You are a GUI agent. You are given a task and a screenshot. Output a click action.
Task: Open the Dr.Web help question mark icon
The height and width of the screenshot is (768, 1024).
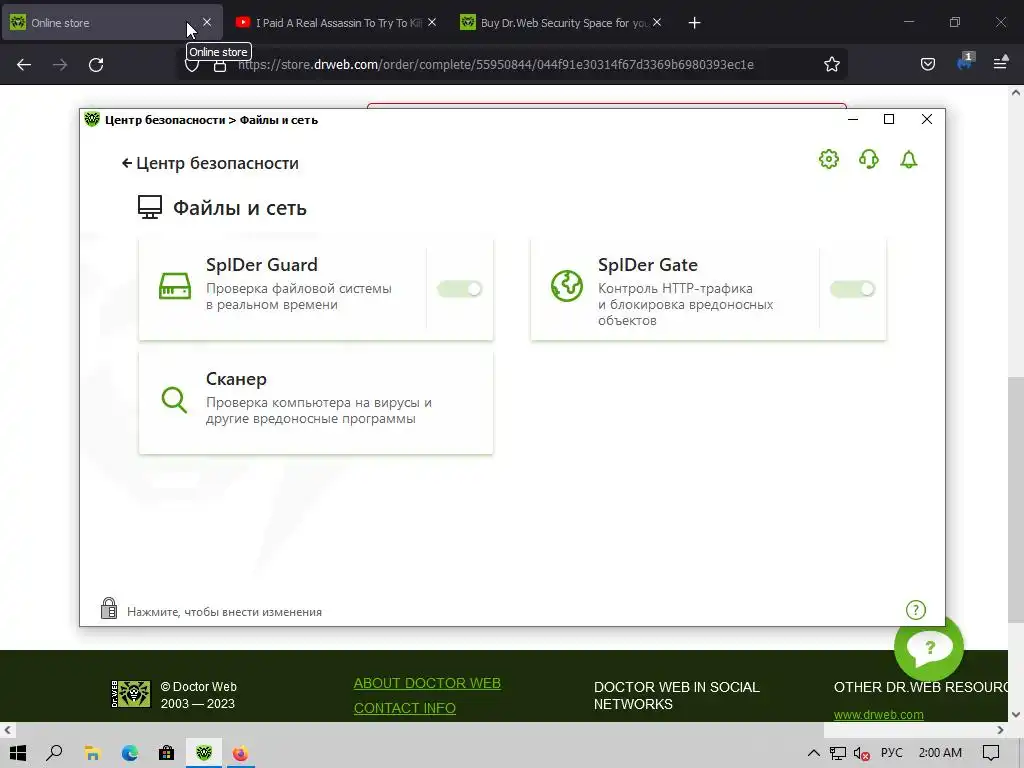(x=916, y=610)
